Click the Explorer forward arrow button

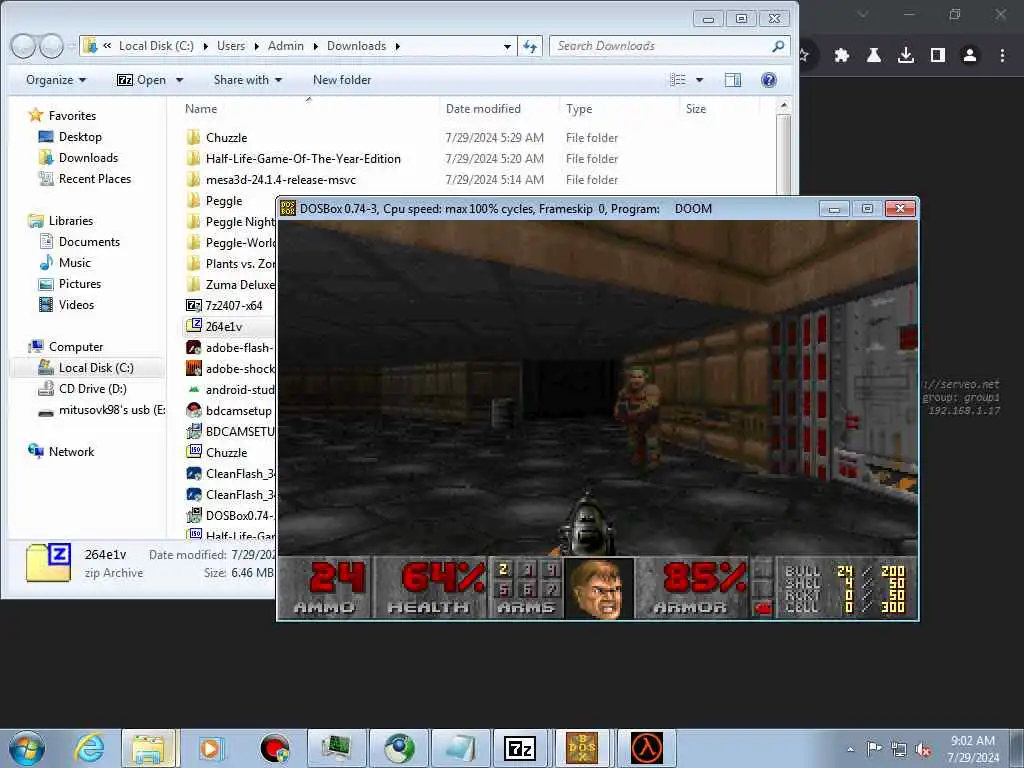coord(51,46)
